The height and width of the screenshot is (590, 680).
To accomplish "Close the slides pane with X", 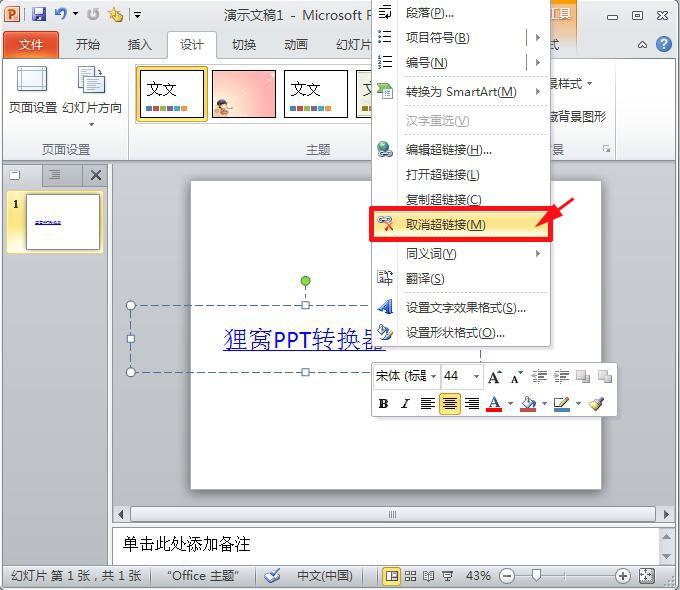I will click(x=96, y=175).
